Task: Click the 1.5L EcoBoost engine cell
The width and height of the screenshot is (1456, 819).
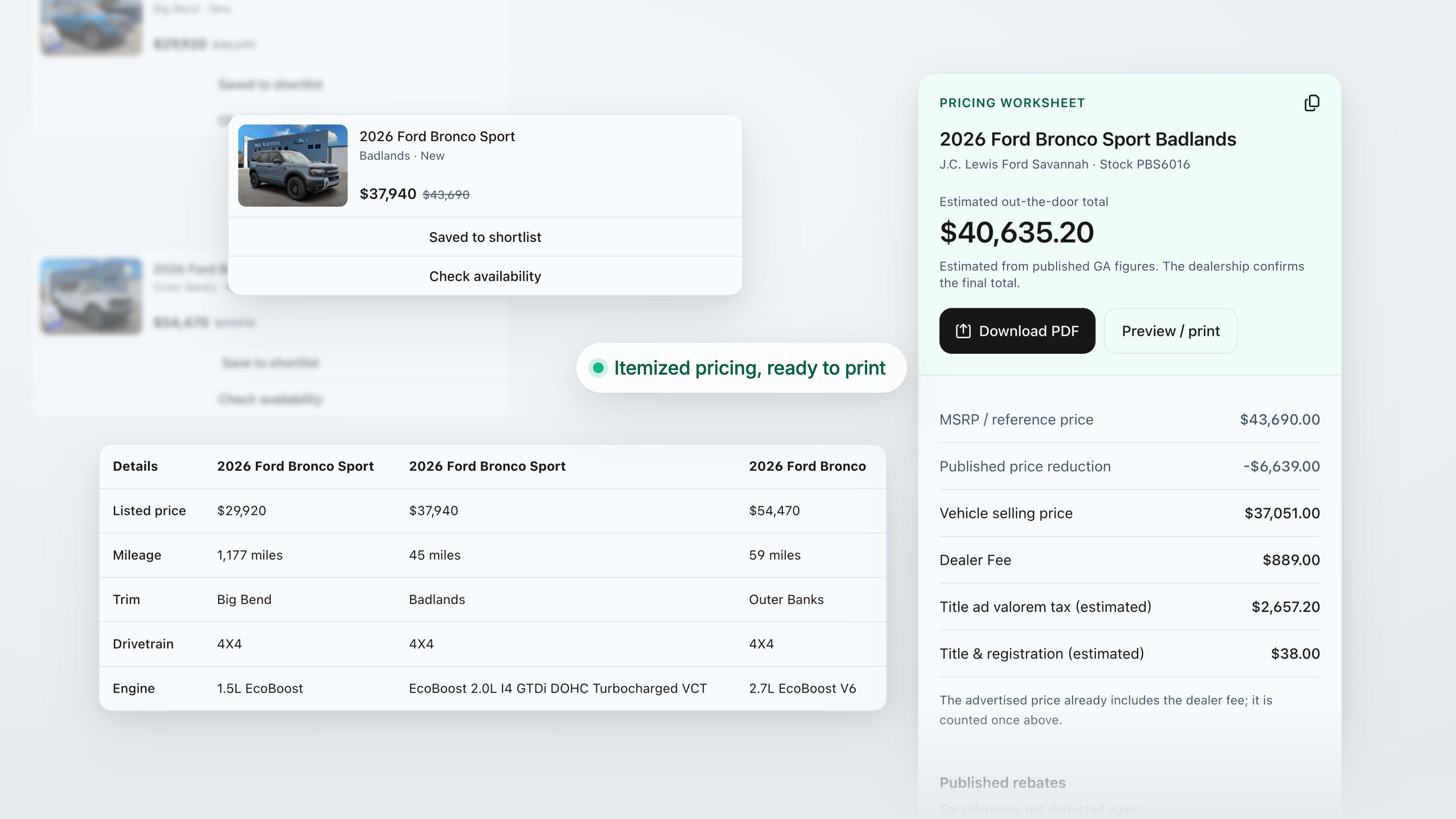Action: (x=259, y=689)
